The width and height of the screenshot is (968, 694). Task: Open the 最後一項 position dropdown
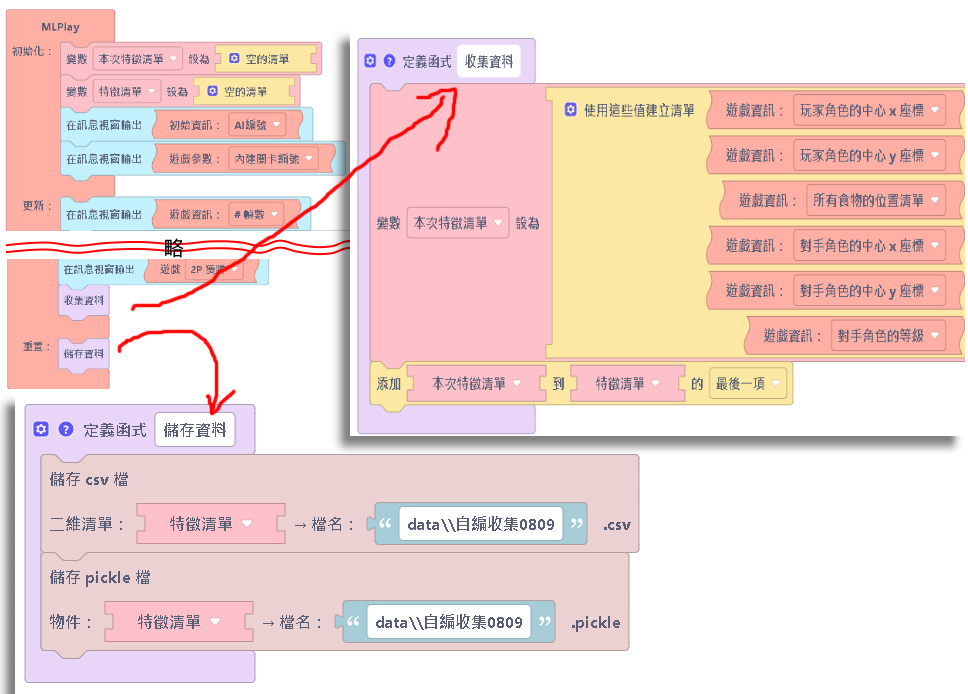click(747, 383)
